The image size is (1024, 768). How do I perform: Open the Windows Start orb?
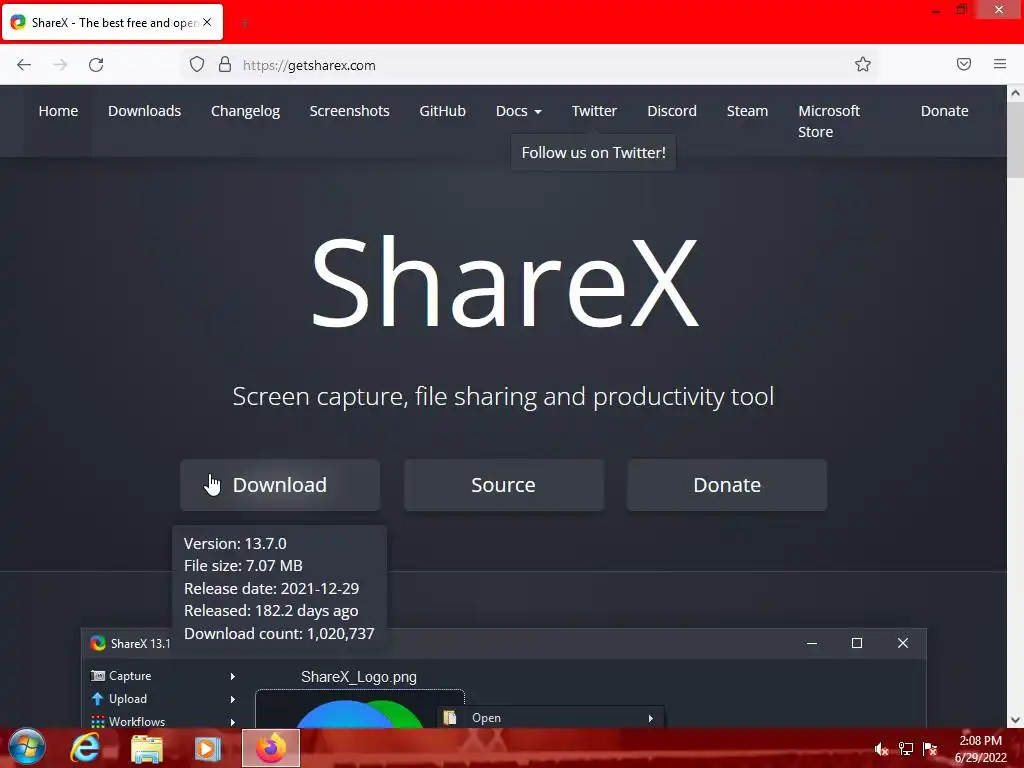(27, 748)
